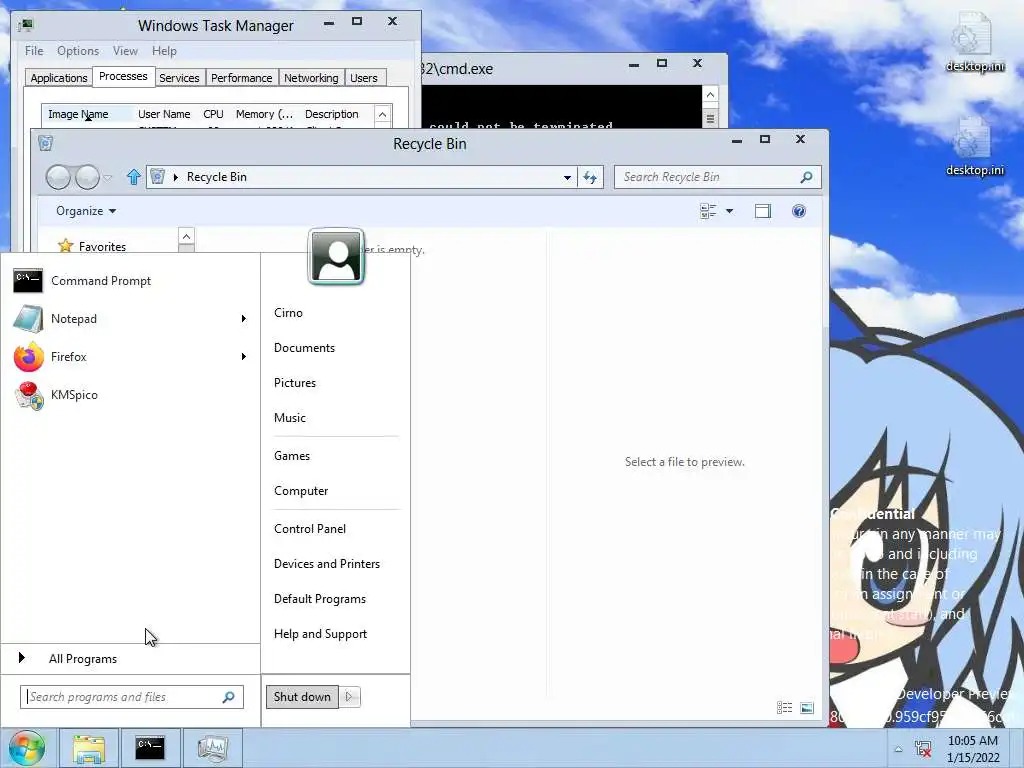
Task: Switch to Command Prompt taskbar icon
Action: (150, 748)
